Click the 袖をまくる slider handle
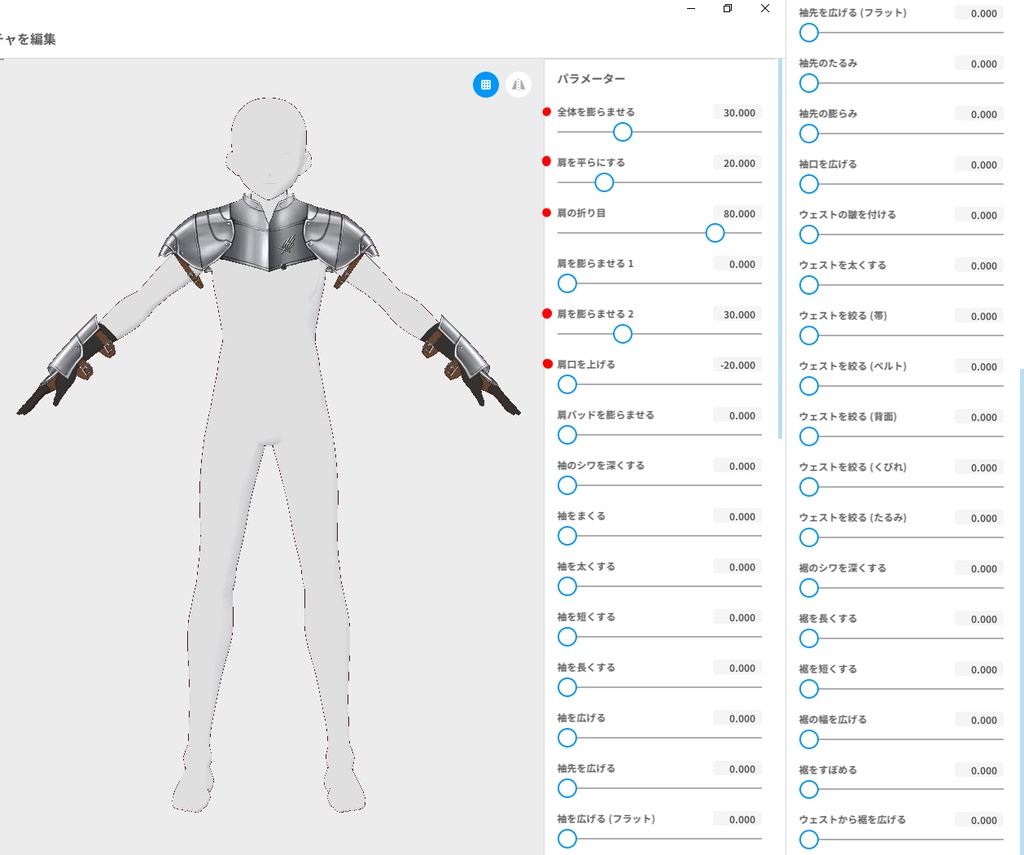This screenshot has height=855, width=1024. point(568,536)
